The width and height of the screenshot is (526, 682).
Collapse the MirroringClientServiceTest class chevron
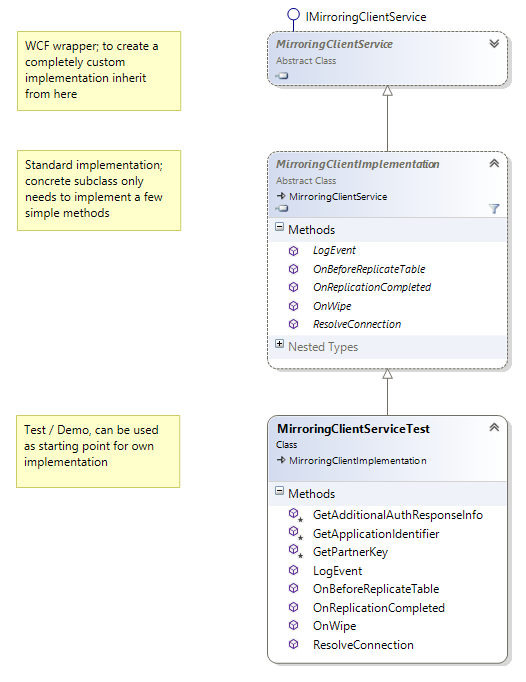click(x=494, y=428)
